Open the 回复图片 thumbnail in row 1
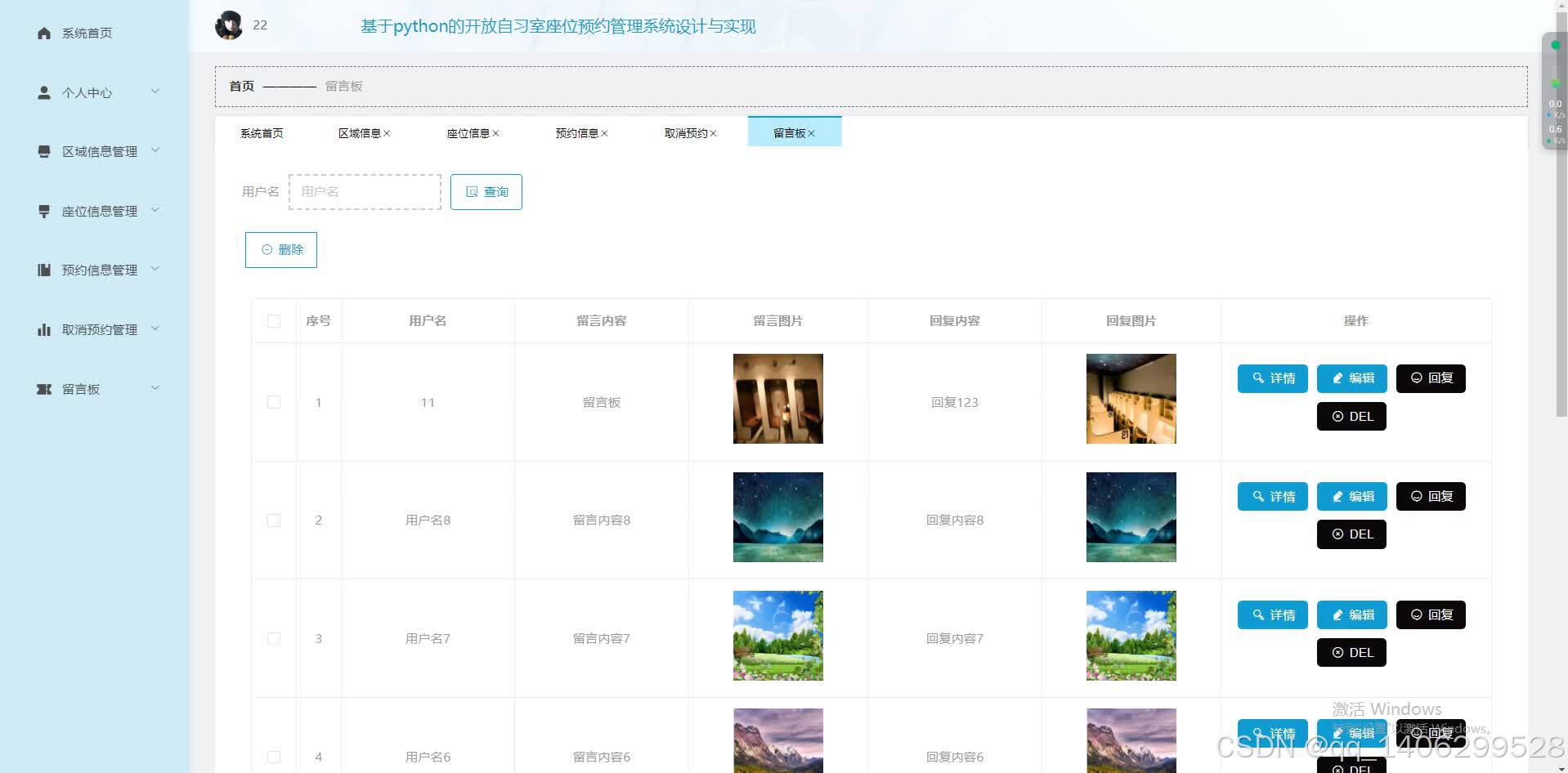The width and height of the screenshot is (1568, 773). pyautogui.click(x=1131, y=399)
